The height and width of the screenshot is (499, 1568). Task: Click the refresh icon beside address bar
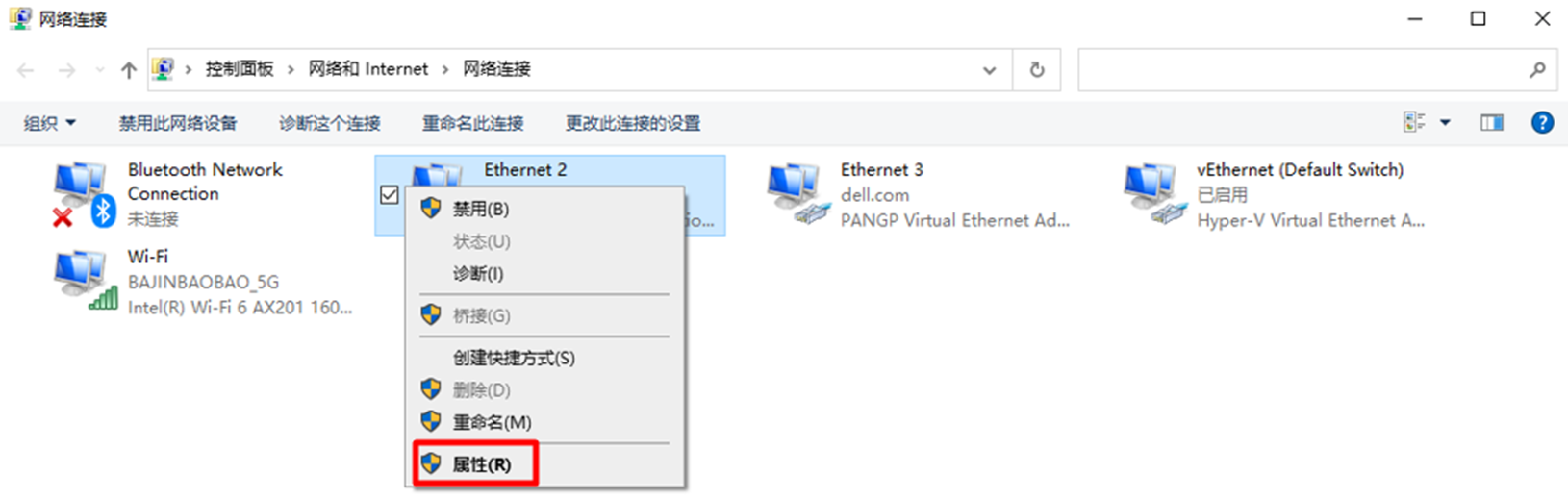pos(1037,69)
